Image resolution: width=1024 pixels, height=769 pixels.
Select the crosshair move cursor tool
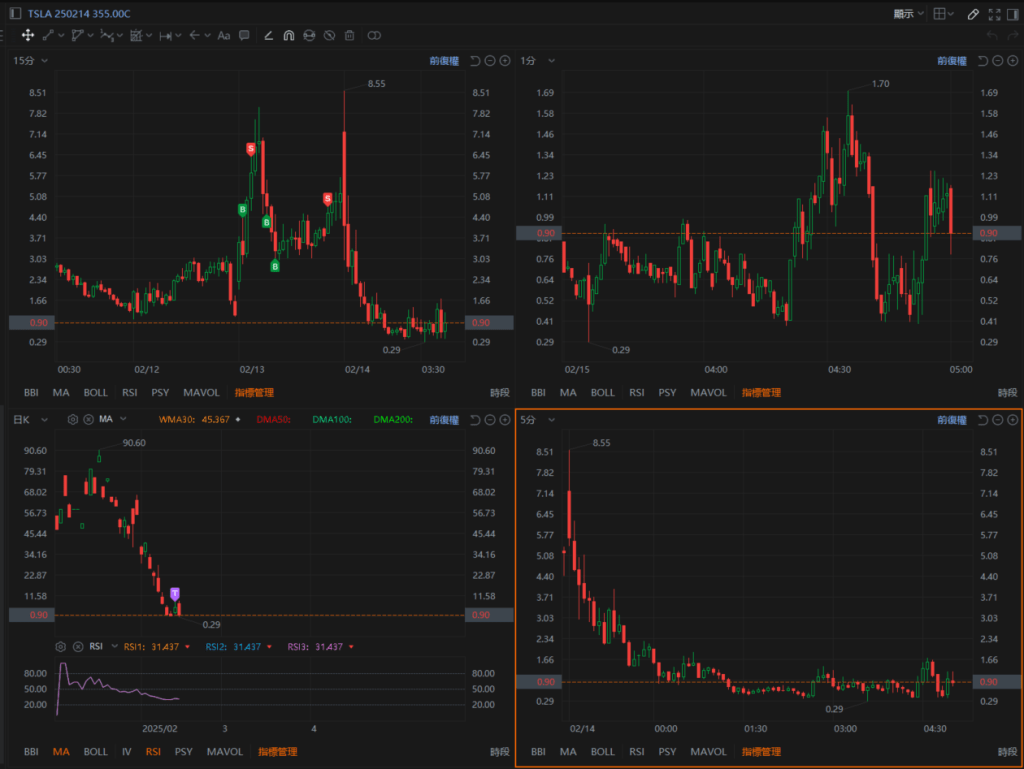(28, 35)
